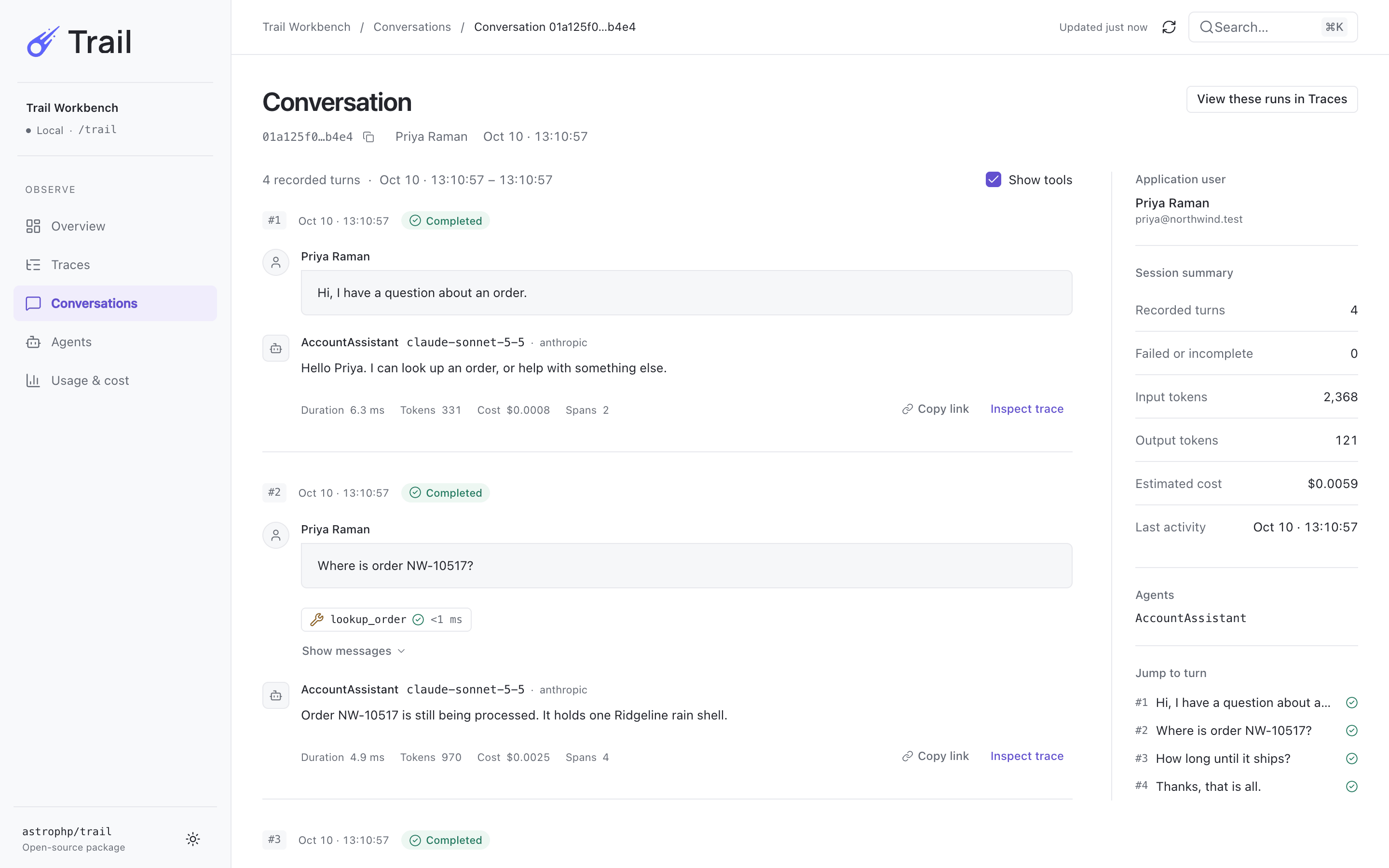Viewport: 1389px width, 868px height.
Task: Click the Completed badge on turn #3
Action: (x=446, y=841)
